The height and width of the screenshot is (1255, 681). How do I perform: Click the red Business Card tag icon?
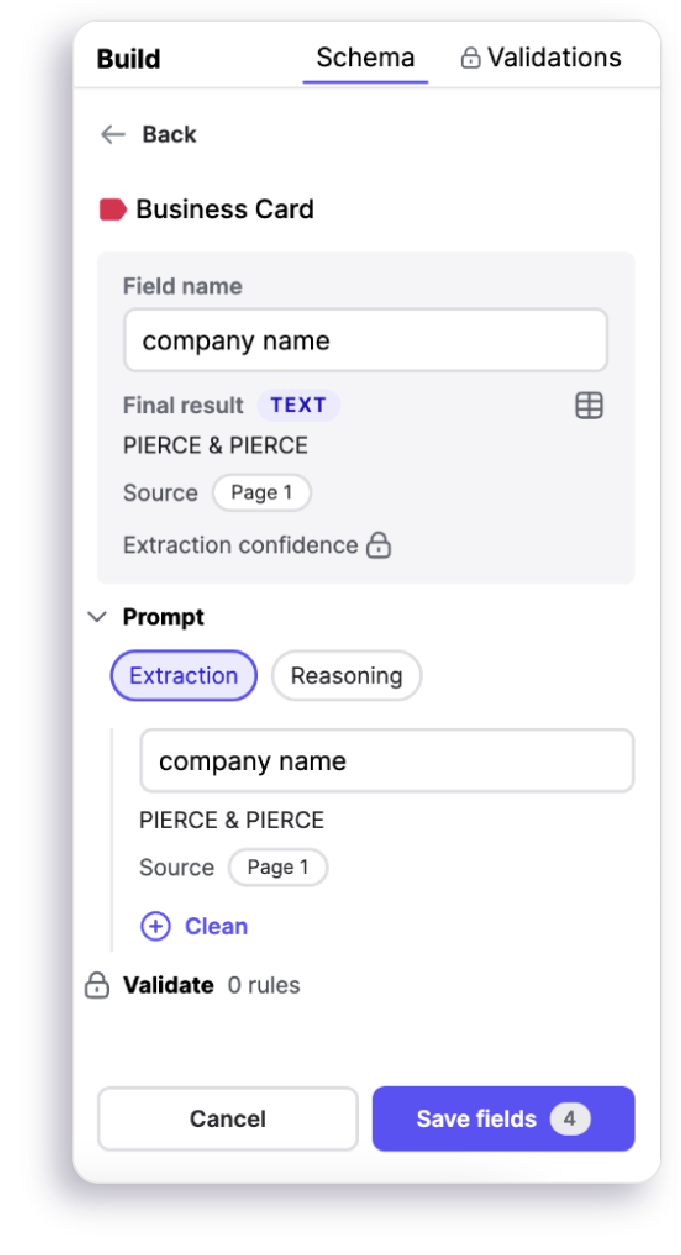(x=113, y=209)
